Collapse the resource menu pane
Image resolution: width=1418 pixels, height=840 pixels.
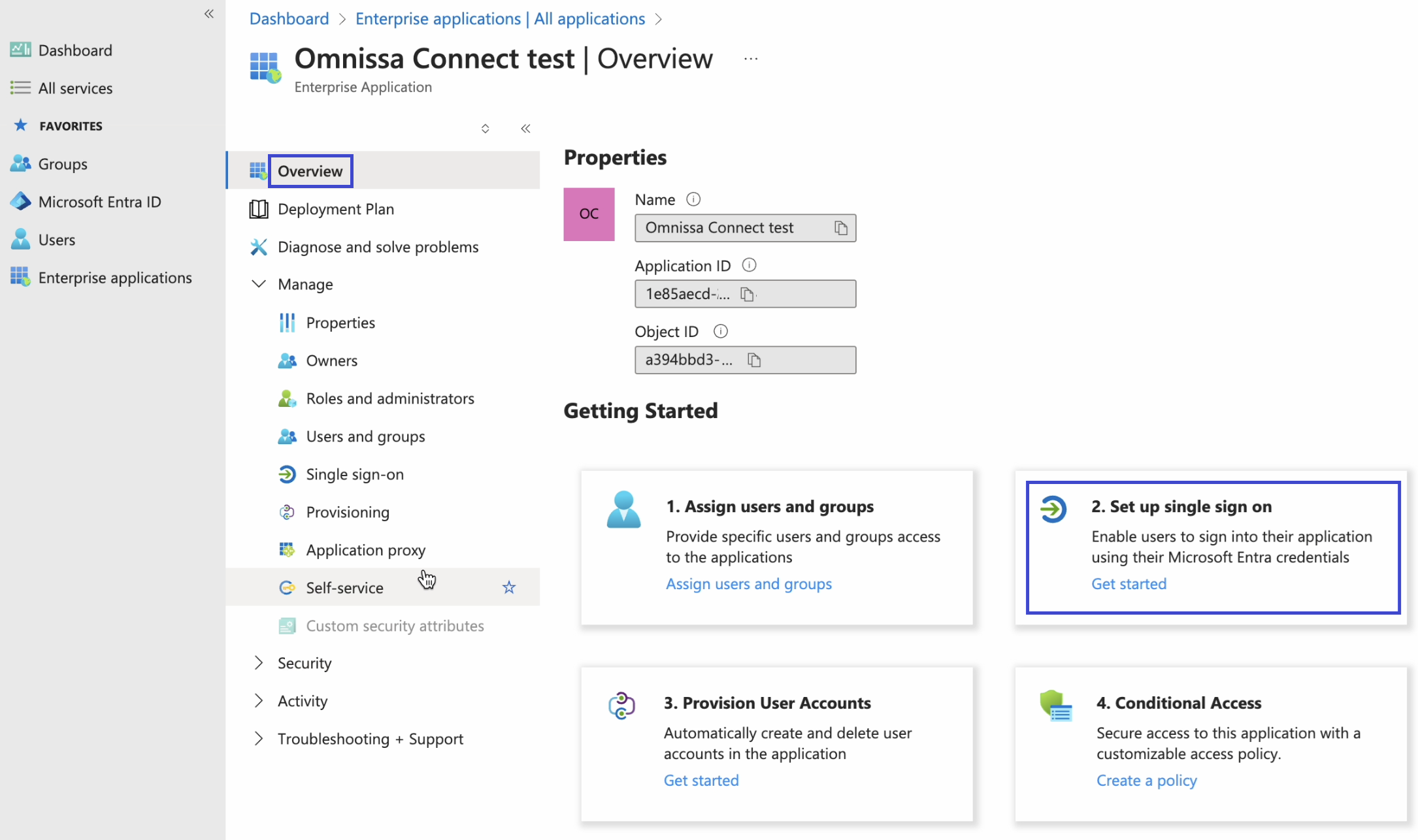tap(525, 129)
